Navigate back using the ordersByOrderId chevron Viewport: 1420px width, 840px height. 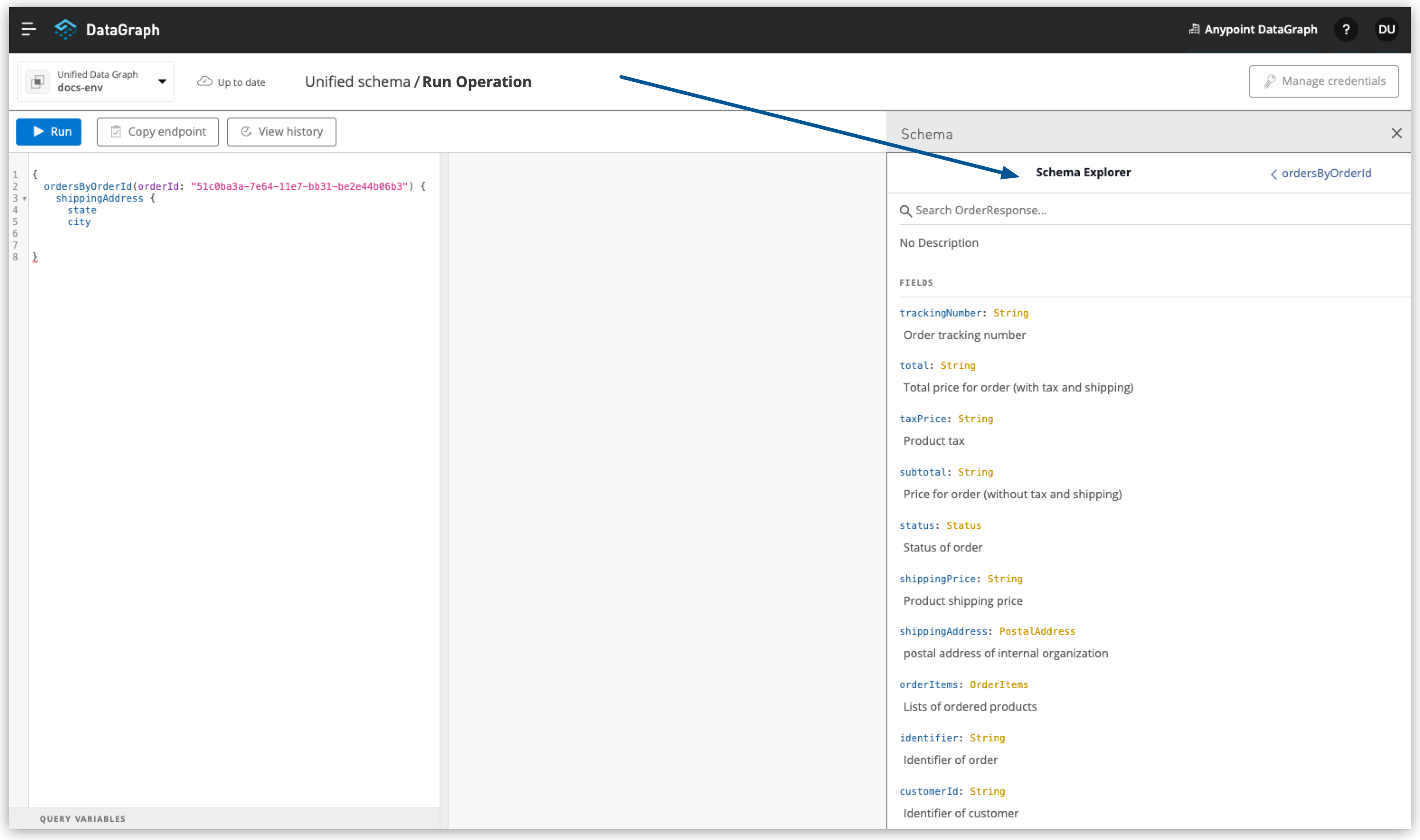tap(1273, 173)
